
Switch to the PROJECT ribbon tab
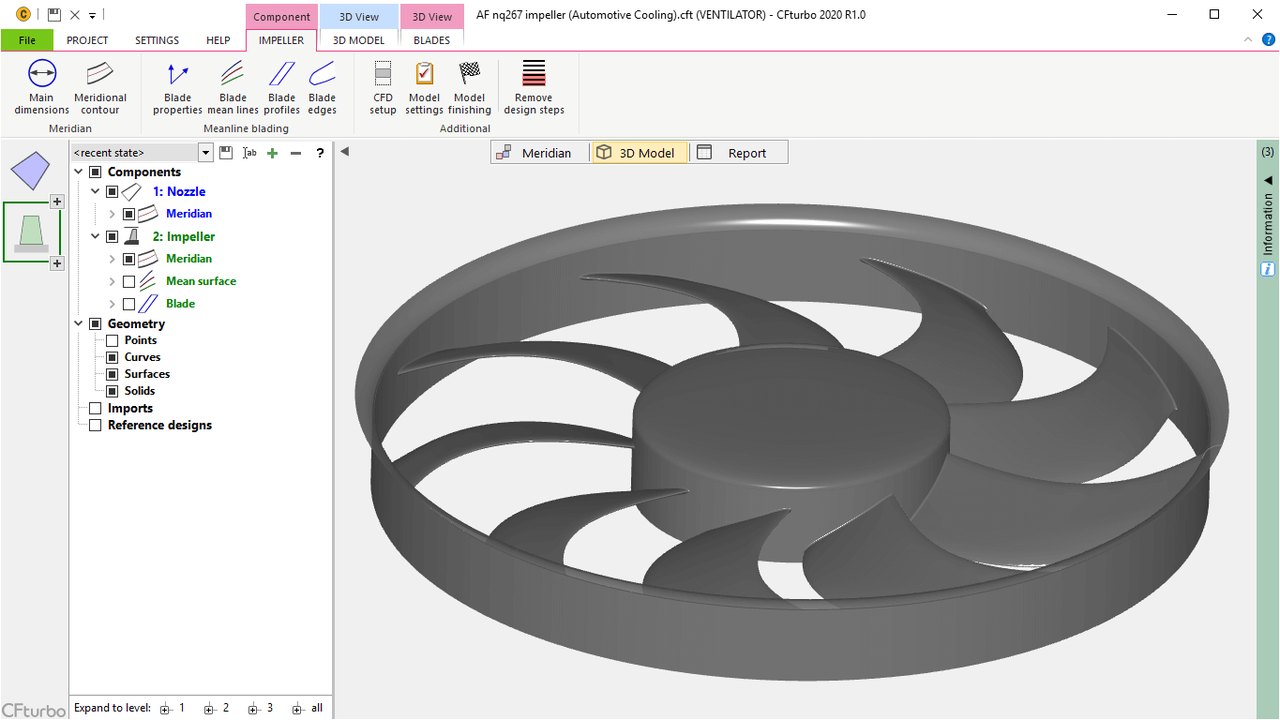click(x=87, y=40)
